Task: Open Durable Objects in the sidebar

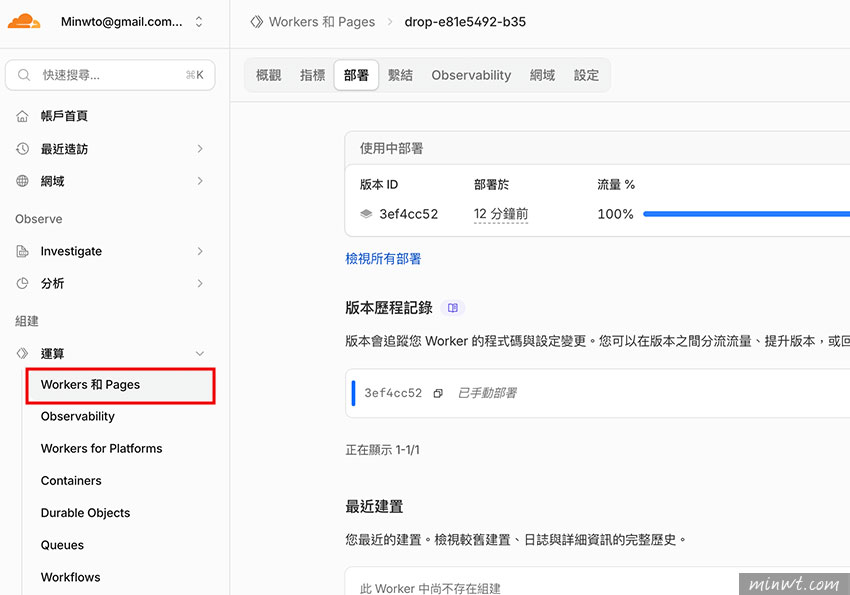Action: pyautogui.click(x=85, y=513)
